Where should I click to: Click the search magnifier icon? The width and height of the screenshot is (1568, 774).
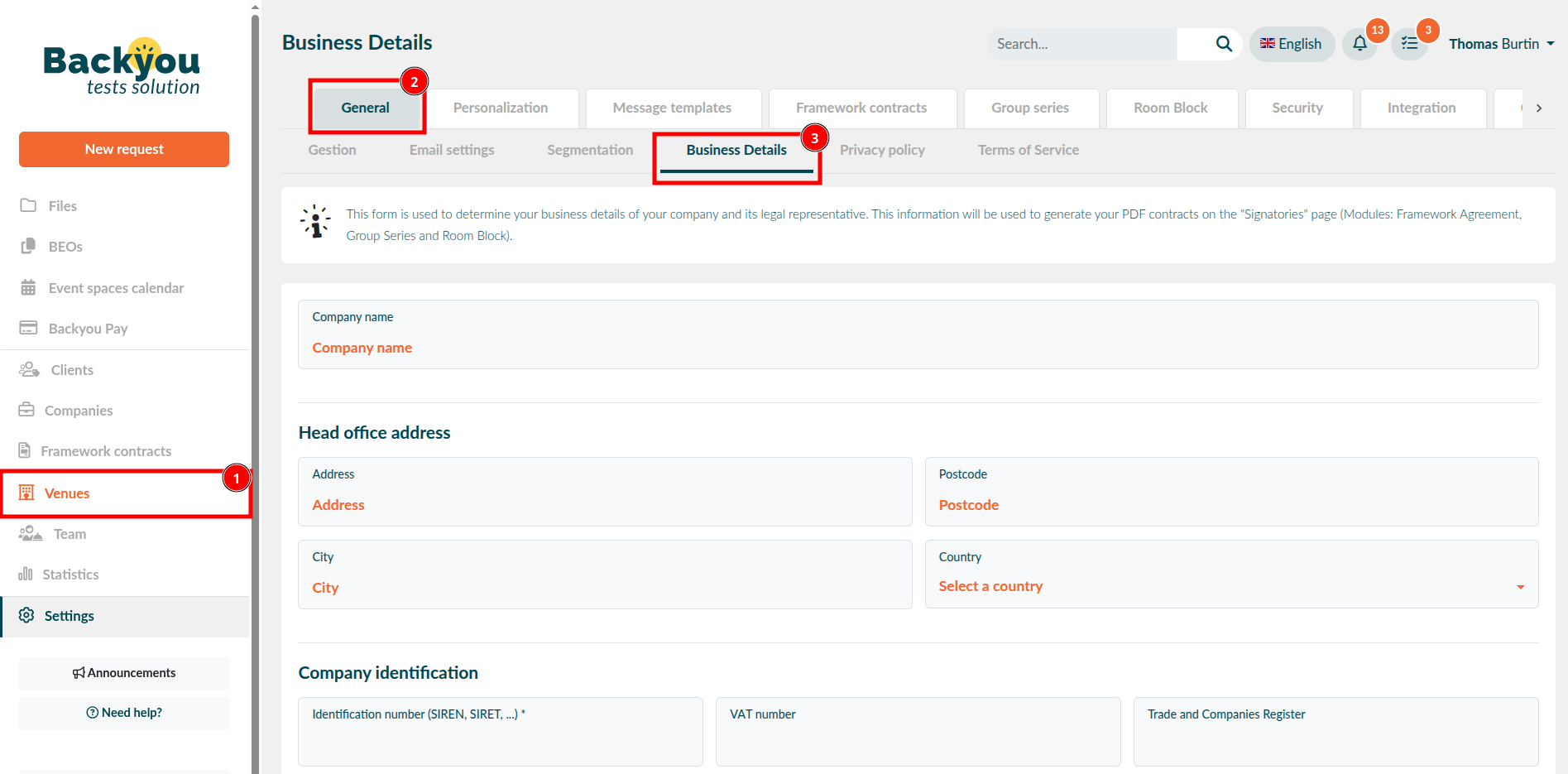coord(1224,44)
